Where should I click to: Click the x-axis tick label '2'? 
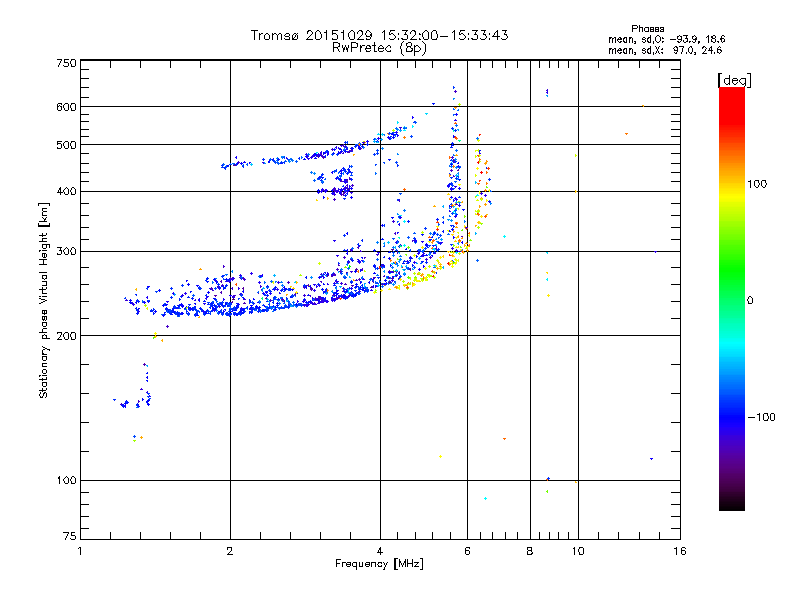pyautogui.click(x=230, y=551)
